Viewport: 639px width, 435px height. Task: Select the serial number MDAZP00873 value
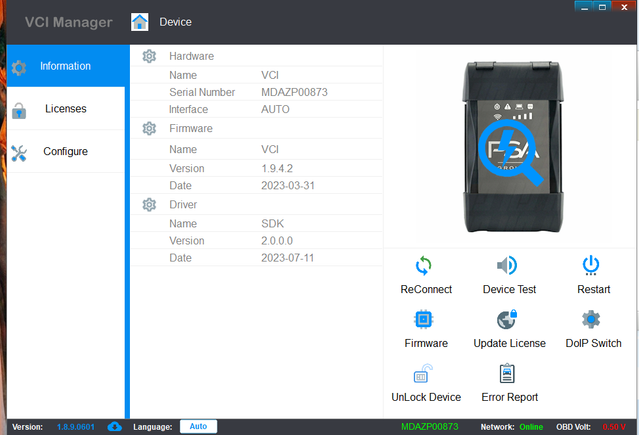pos(294,93)
